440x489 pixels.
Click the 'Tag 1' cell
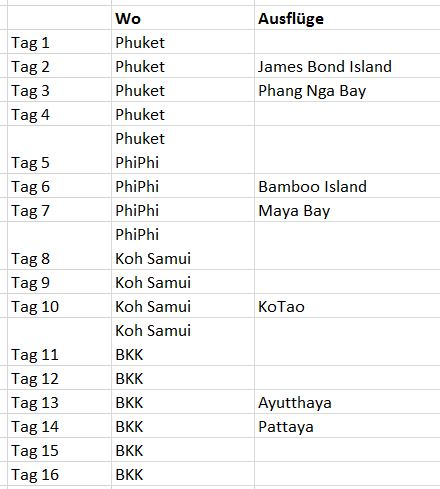(59, 42)
